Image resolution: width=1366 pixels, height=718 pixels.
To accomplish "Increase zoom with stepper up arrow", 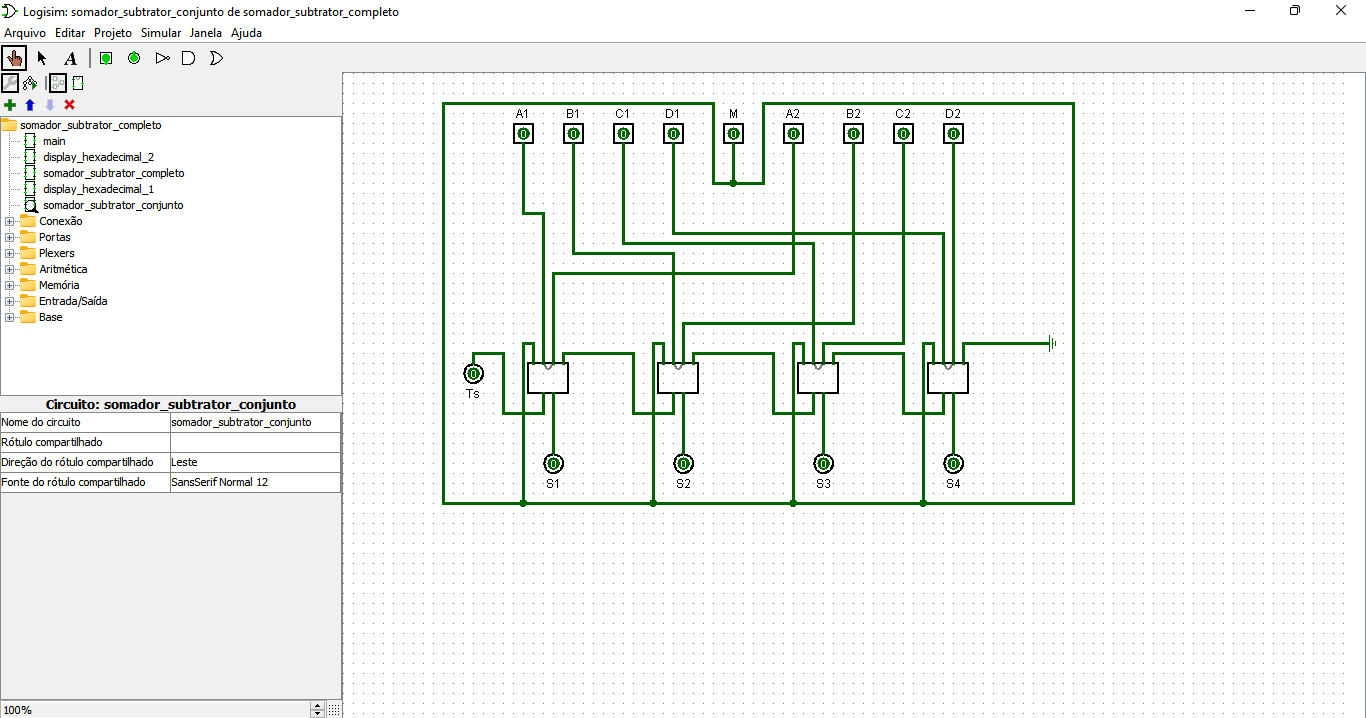I will [318, 706].
